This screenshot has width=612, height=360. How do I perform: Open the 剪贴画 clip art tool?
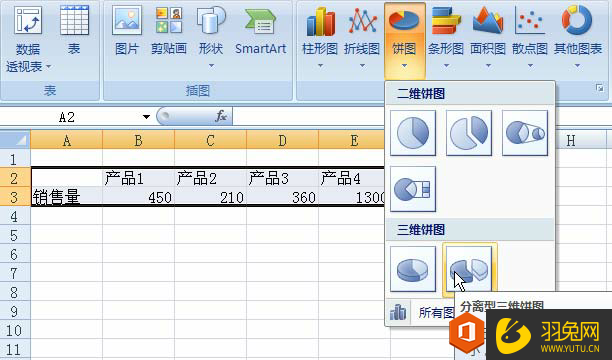[x=169, y=30]
